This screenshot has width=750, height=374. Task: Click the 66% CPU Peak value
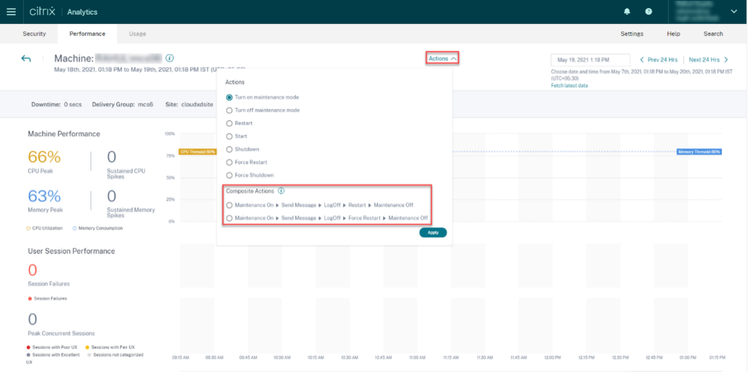[x=44, y=157]
